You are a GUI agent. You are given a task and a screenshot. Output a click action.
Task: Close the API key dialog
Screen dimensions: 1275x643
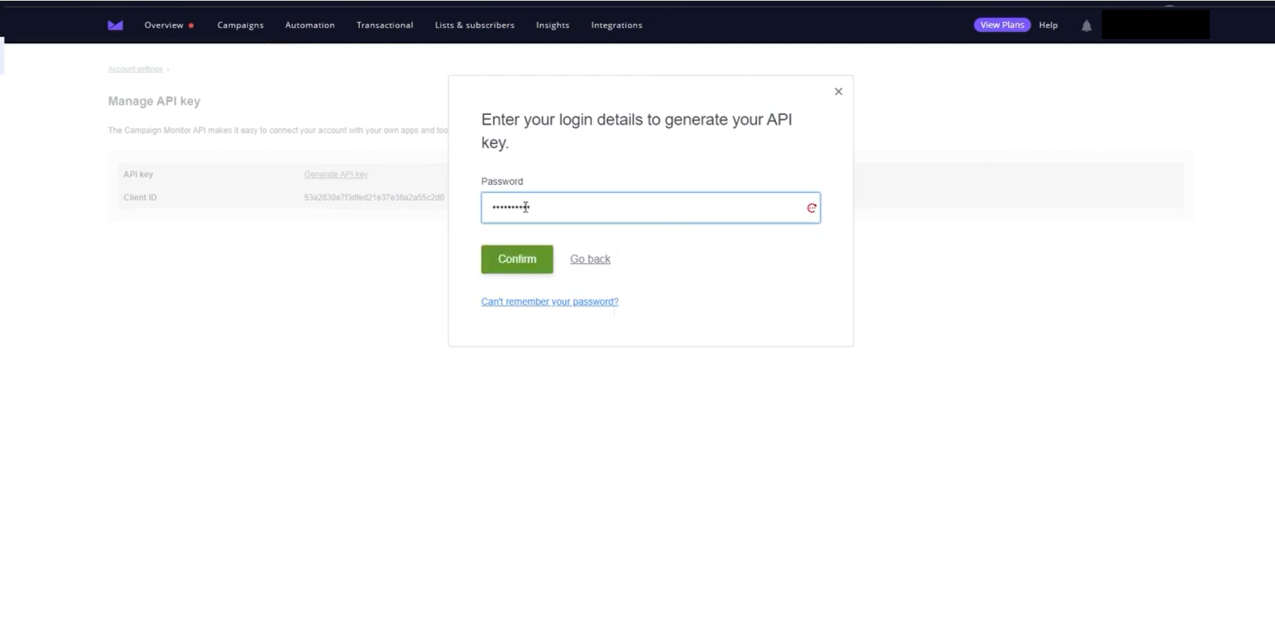pos(838,91)
